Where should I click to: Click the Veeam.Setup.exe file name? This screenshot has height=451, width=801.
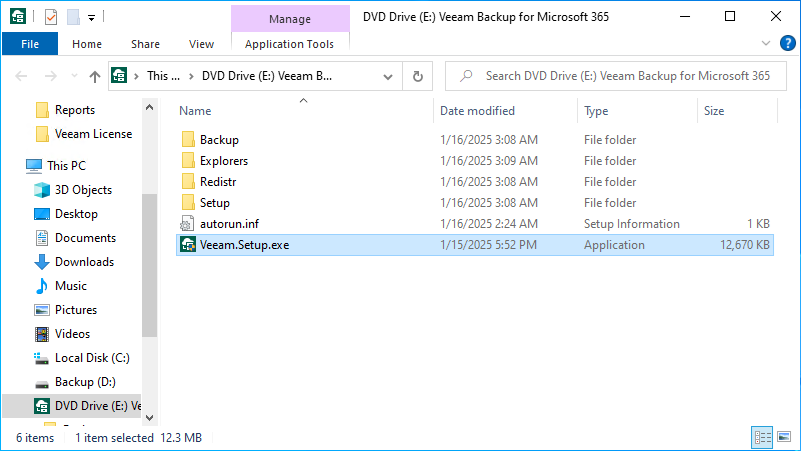pyautogui.click(x=245, y=245)
